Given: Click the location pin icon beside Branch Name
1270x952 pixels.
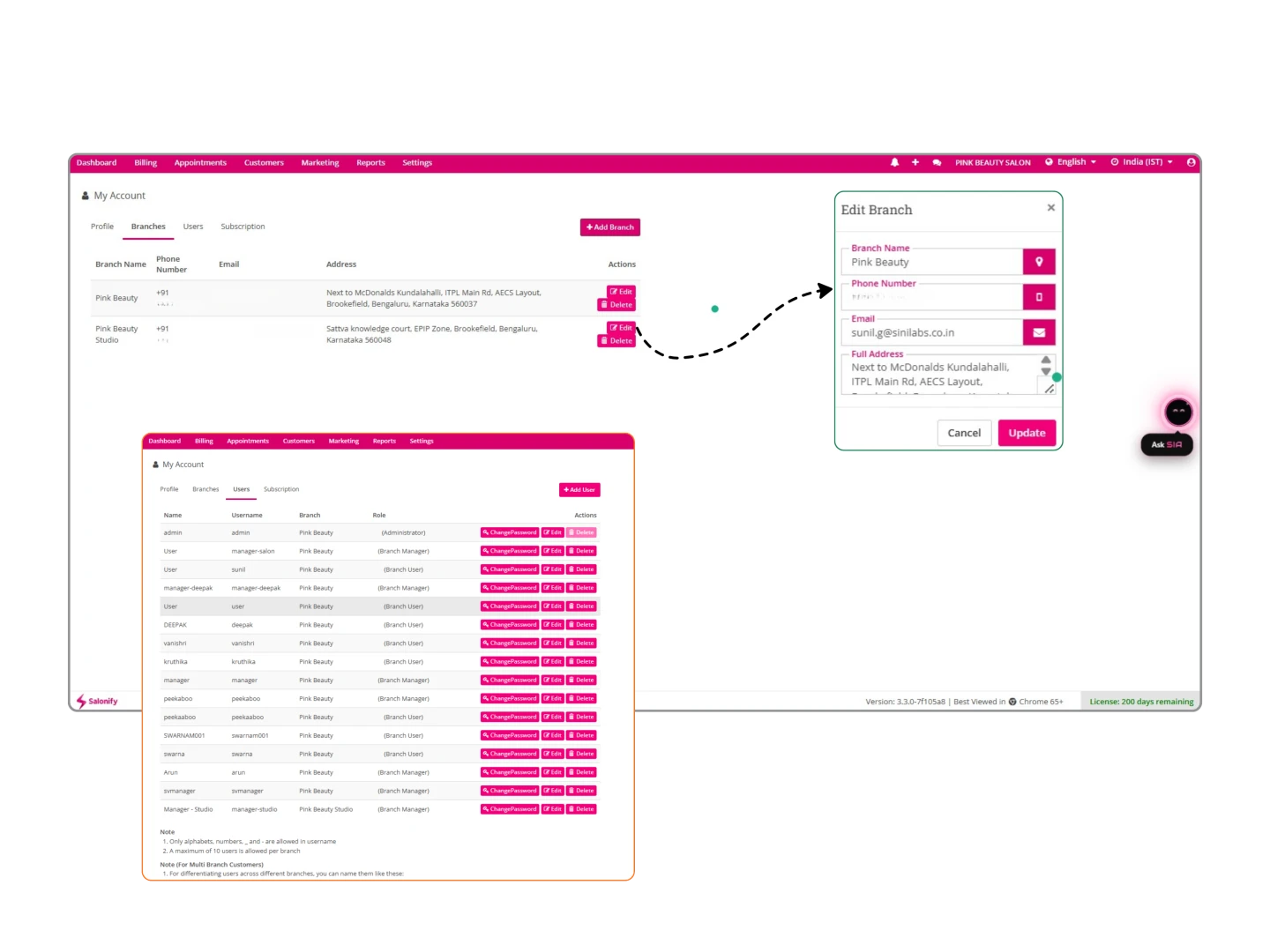Looking at the screenshot, I should click(x=1039, y=262).
